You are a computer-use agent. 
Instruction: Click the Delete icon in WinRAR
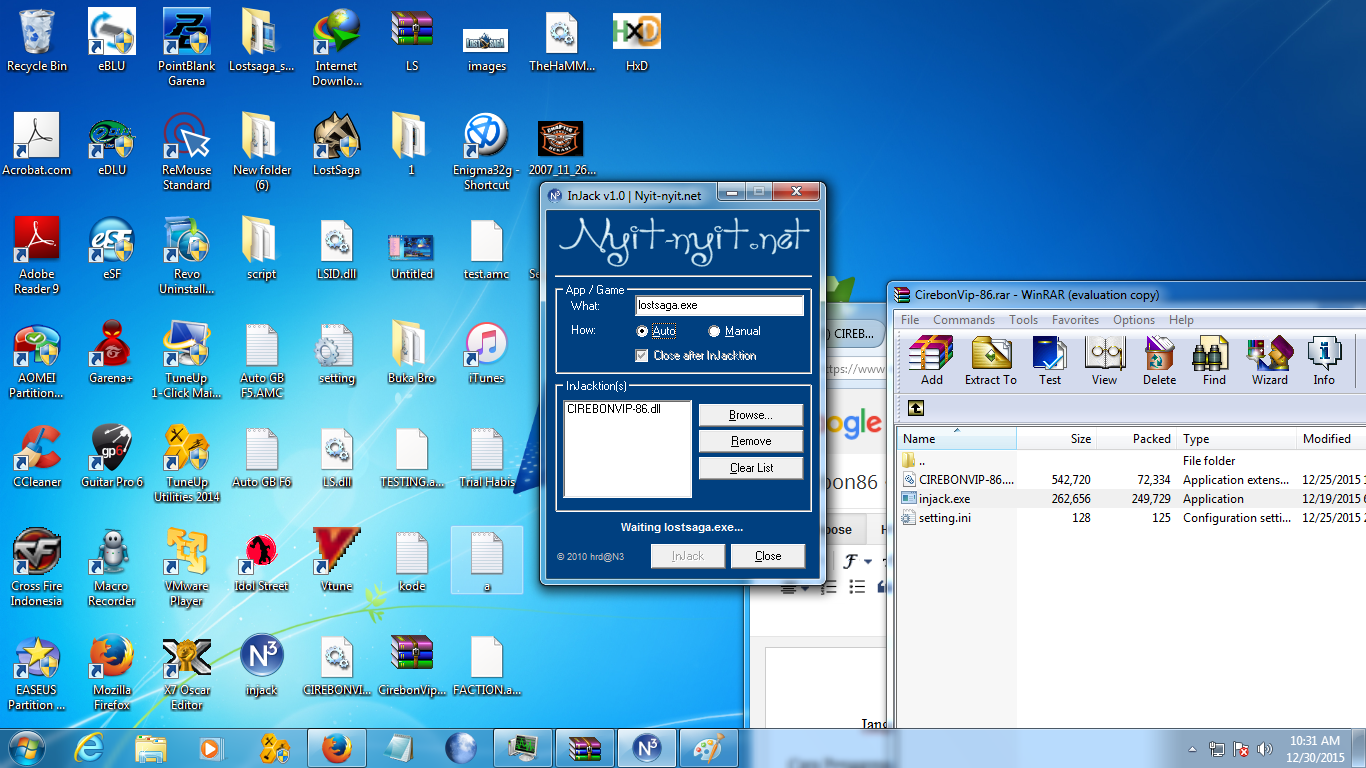pos(1159,361)
